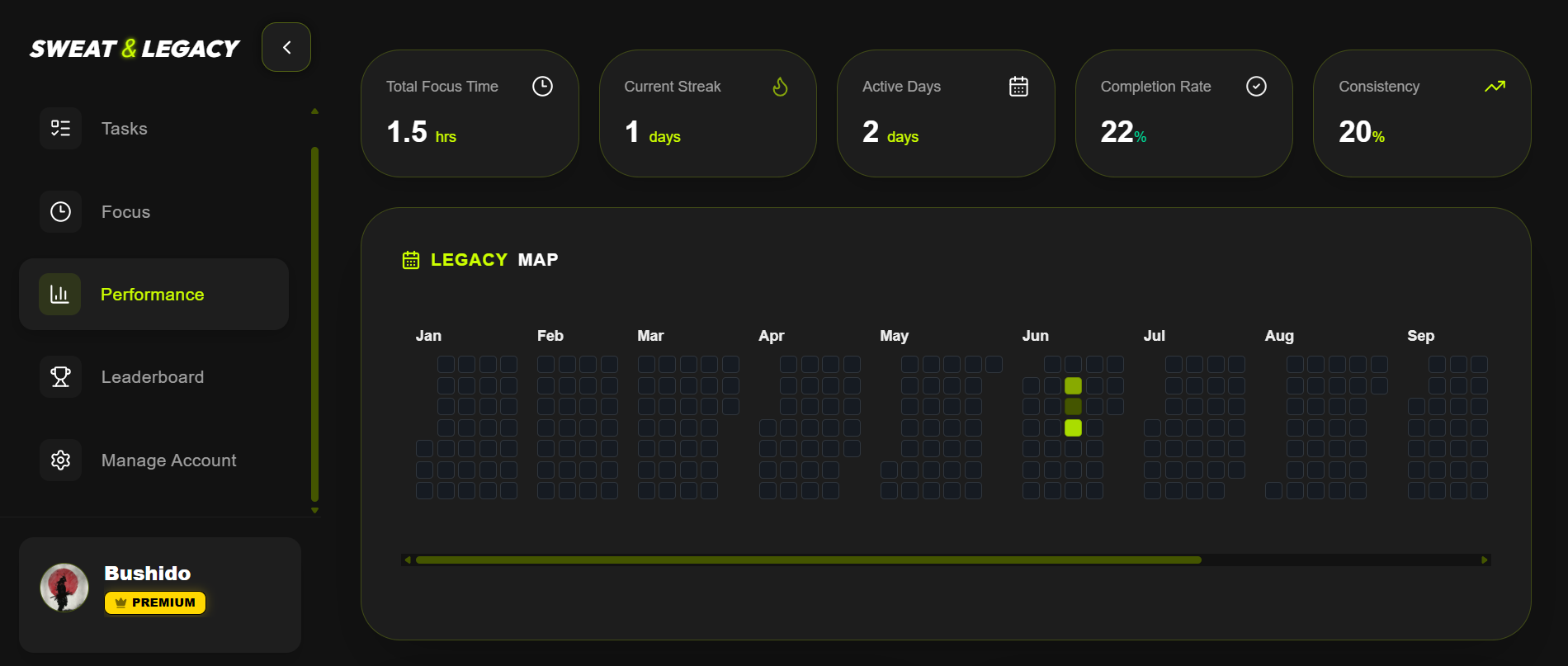
Task: Click the Legacy Map scroll right arrow
Action: click(1485, 560)
